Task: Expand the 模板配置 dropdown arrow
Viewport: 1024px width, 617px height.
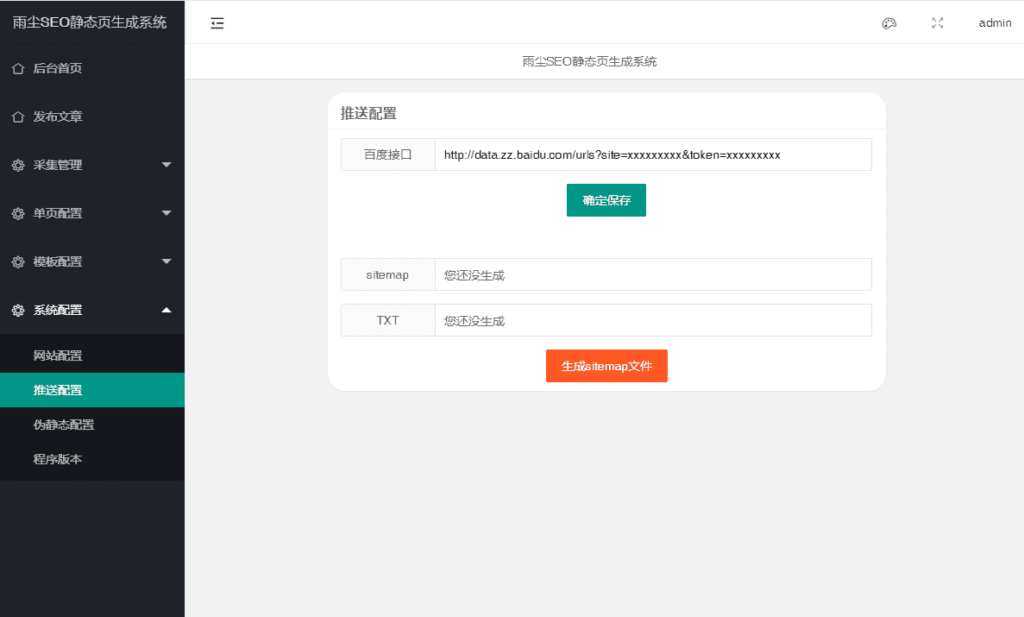Action: tap(167, 261)
